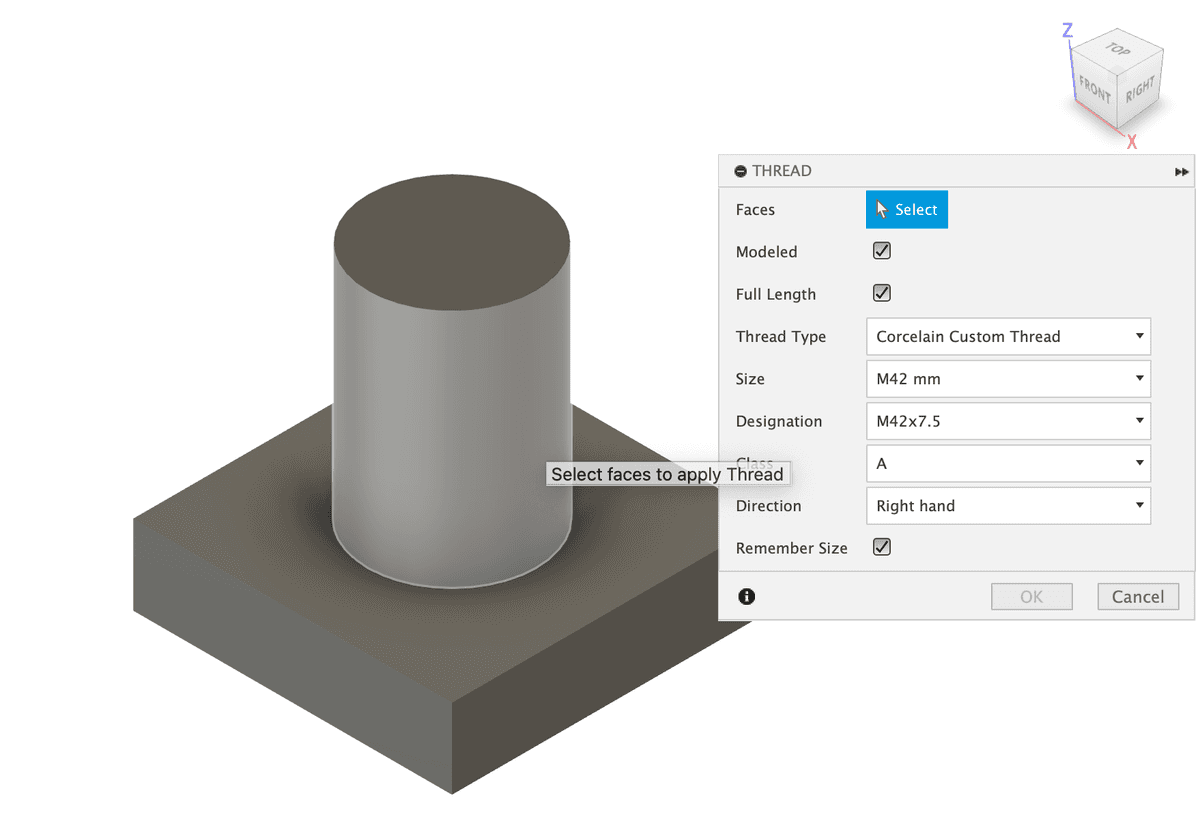
Task: Disable the Remember Size checkbox
Action: pyautogui.click(x=882, y=547)
